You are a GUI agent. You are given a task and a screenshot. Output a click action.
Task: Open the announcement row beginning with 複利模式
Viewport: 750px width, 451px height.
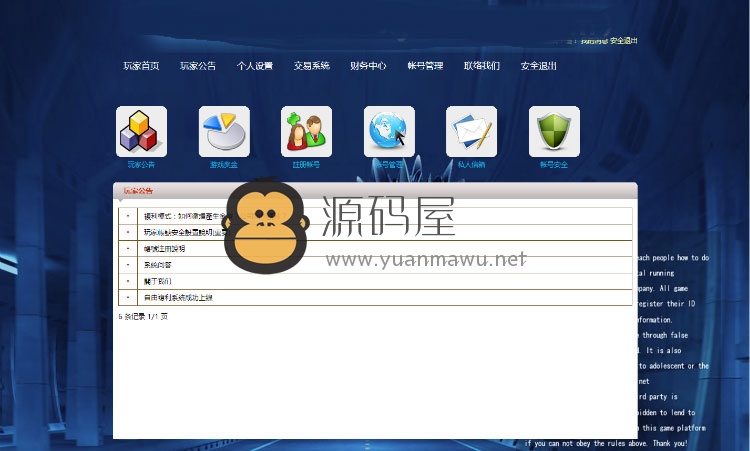(375, 216)
